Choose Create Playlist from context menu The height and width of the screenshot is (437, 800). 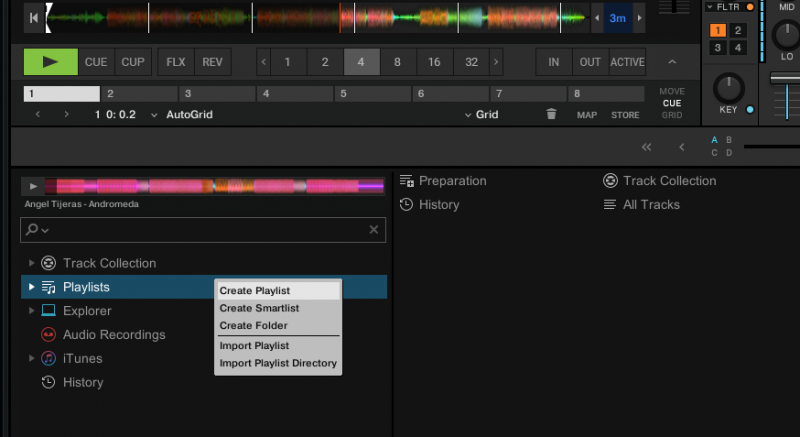coord(279,291)
